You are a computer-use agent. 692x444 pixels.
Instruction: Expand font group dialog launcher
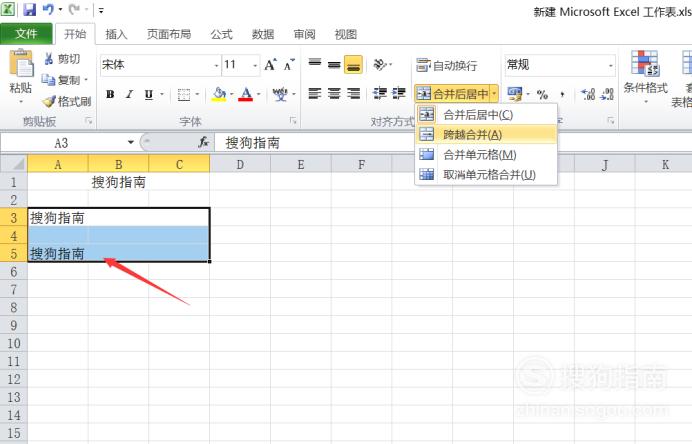[x=293, y=121]
